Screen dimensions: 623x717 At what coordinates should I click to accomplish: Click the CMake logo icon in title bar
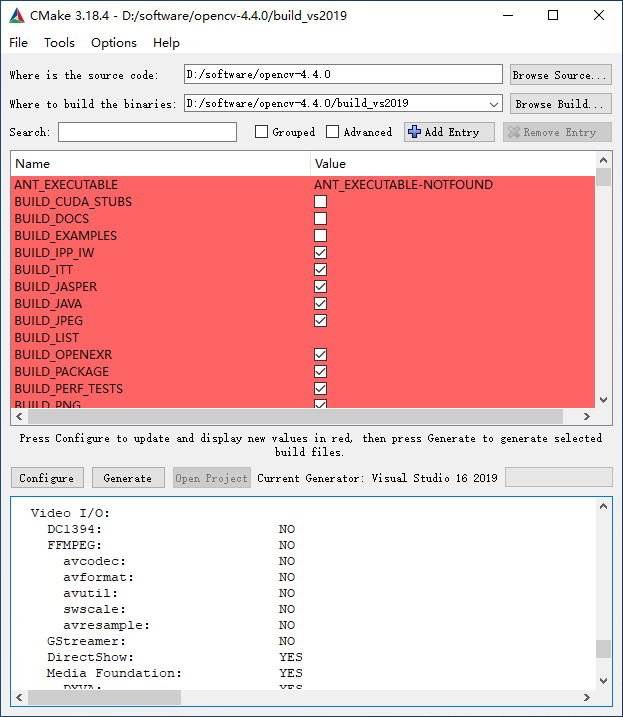[17, 16]
